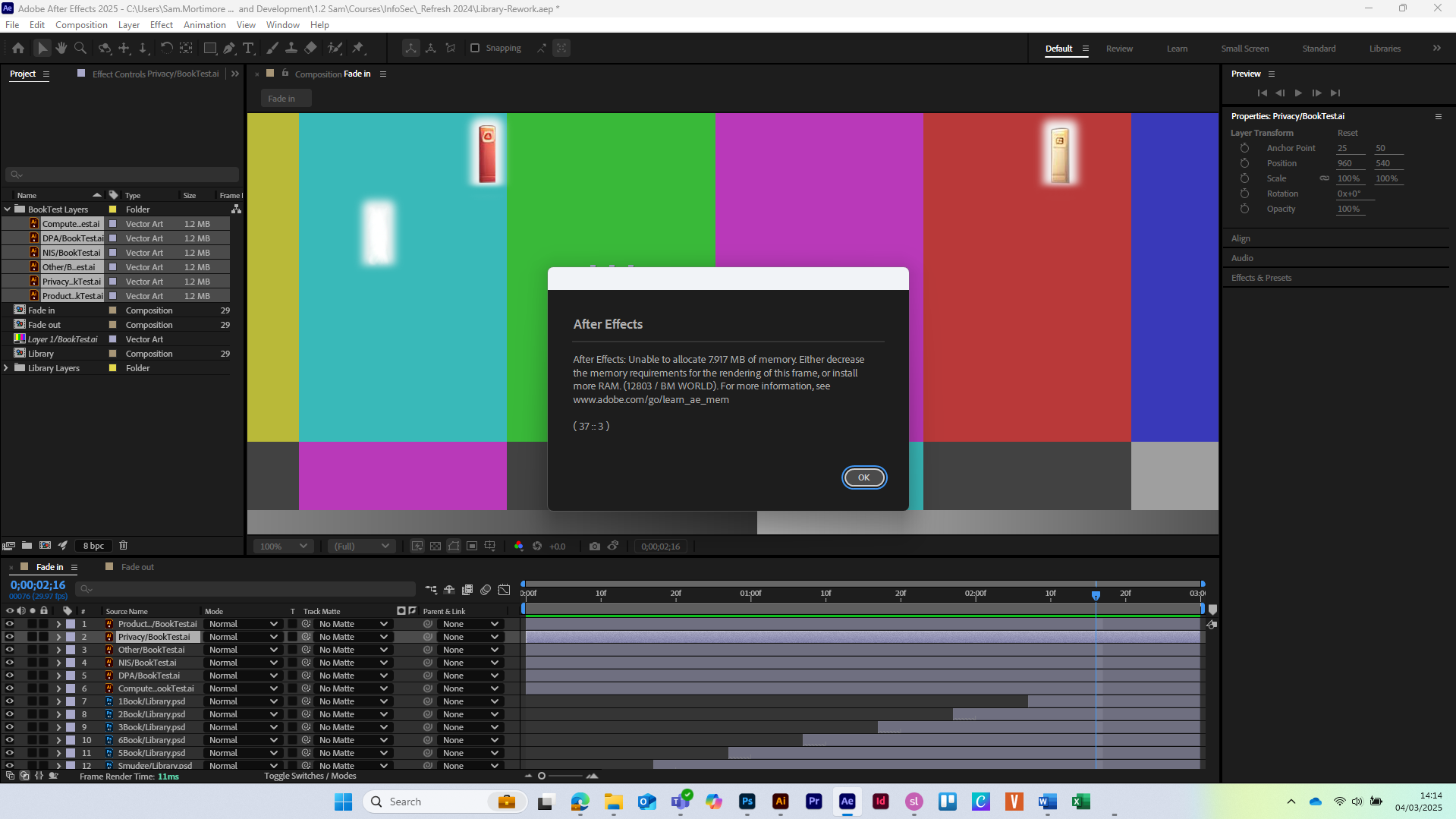The height and width of the screenshot is (819, 1456).
Task: Select the Pen tool
Action: 229,48
